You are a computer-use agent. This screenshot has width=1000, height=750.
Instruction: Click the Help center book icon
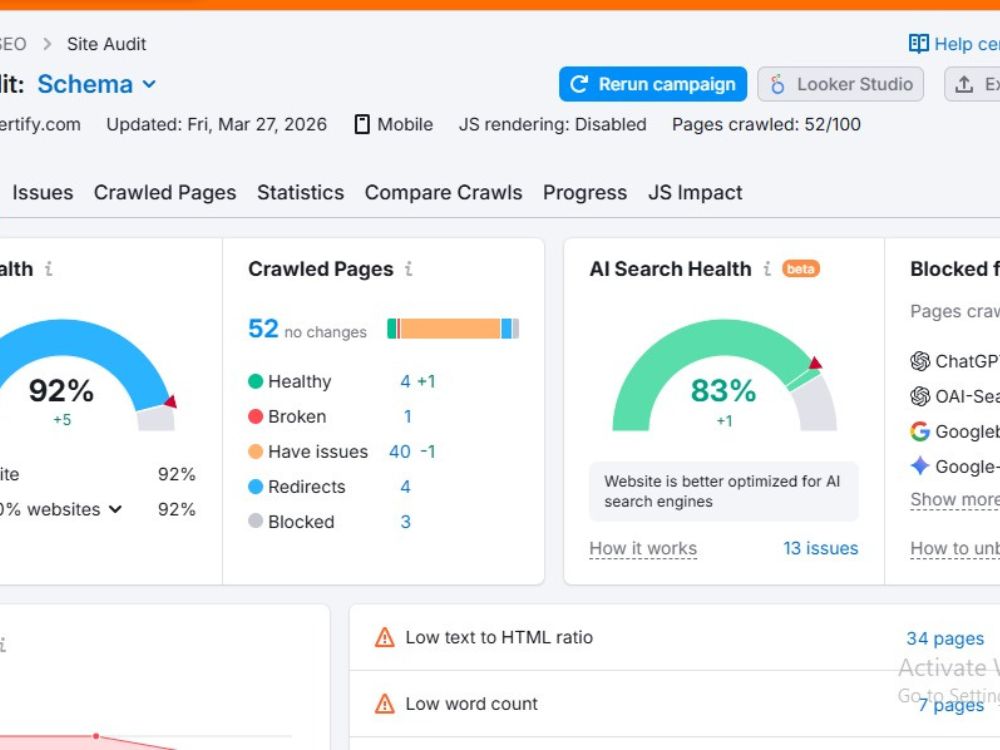pos(918,43)
